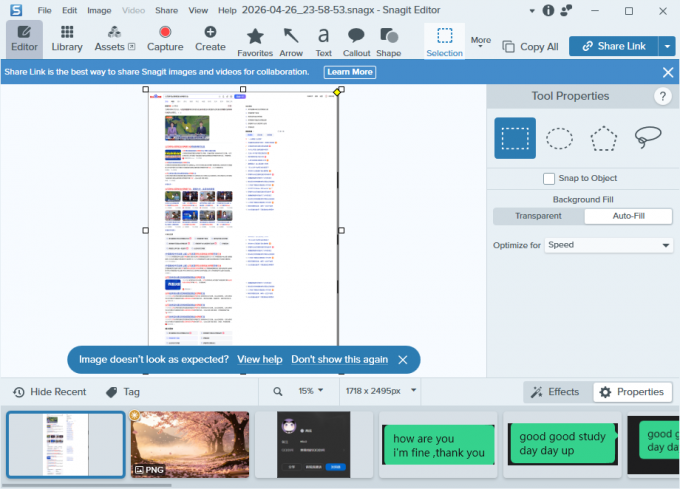This screenshot has width=680, height=489.
Task: Open the Optimize for Speed dropdown
Action: tap(609, 245)
